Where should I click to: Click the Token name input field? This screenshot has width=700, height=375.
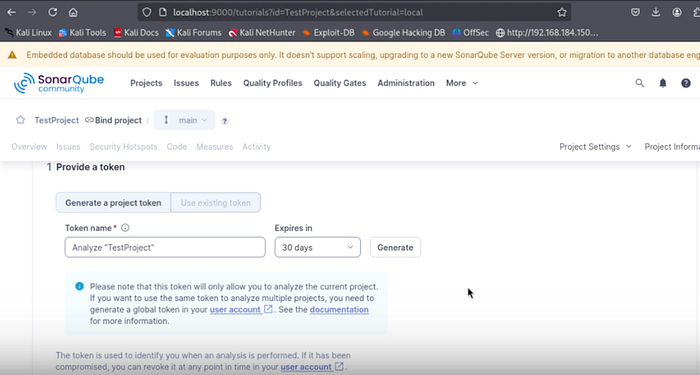(165, 247)
